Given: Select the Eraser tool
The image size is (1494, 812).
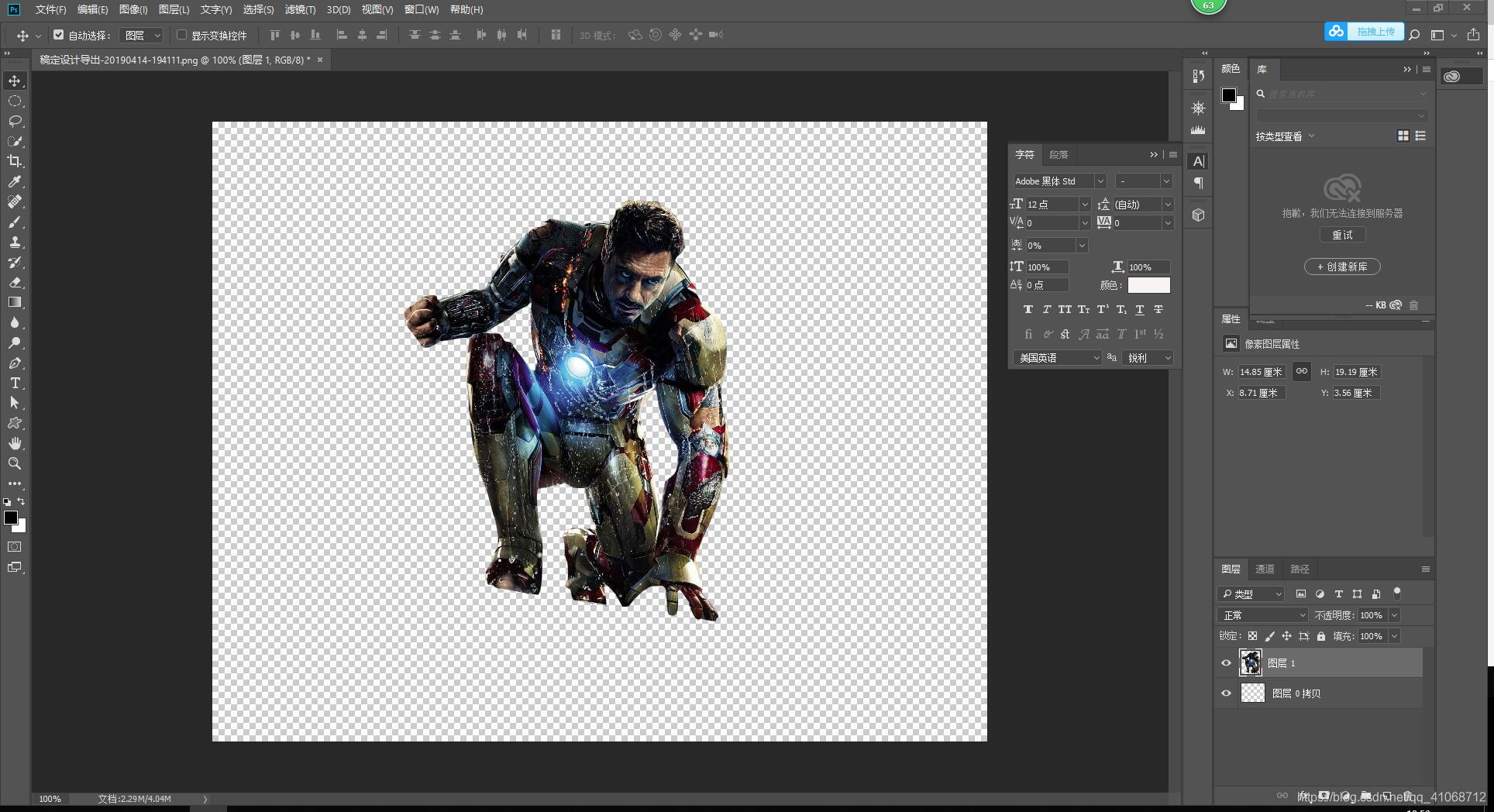Looking at the screenshot, I should 15,282.
